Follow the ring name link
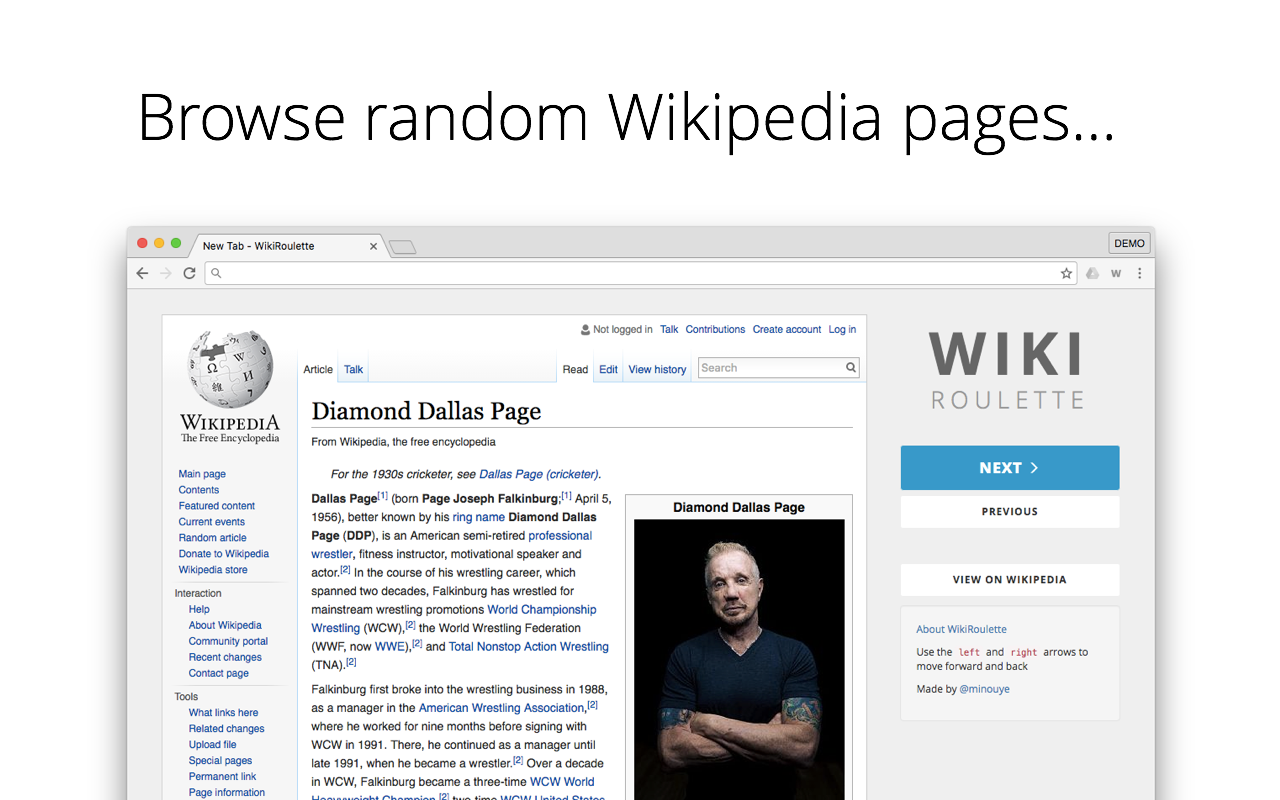 pyautogui.click(x=478, y=518)
